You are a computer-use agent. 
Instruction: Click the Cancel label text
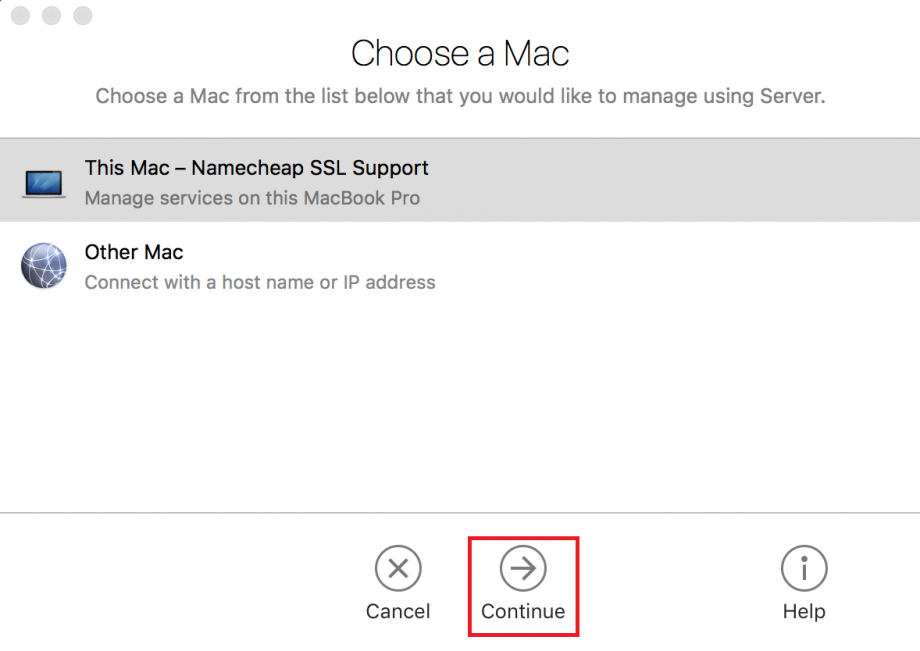[397, 611]
